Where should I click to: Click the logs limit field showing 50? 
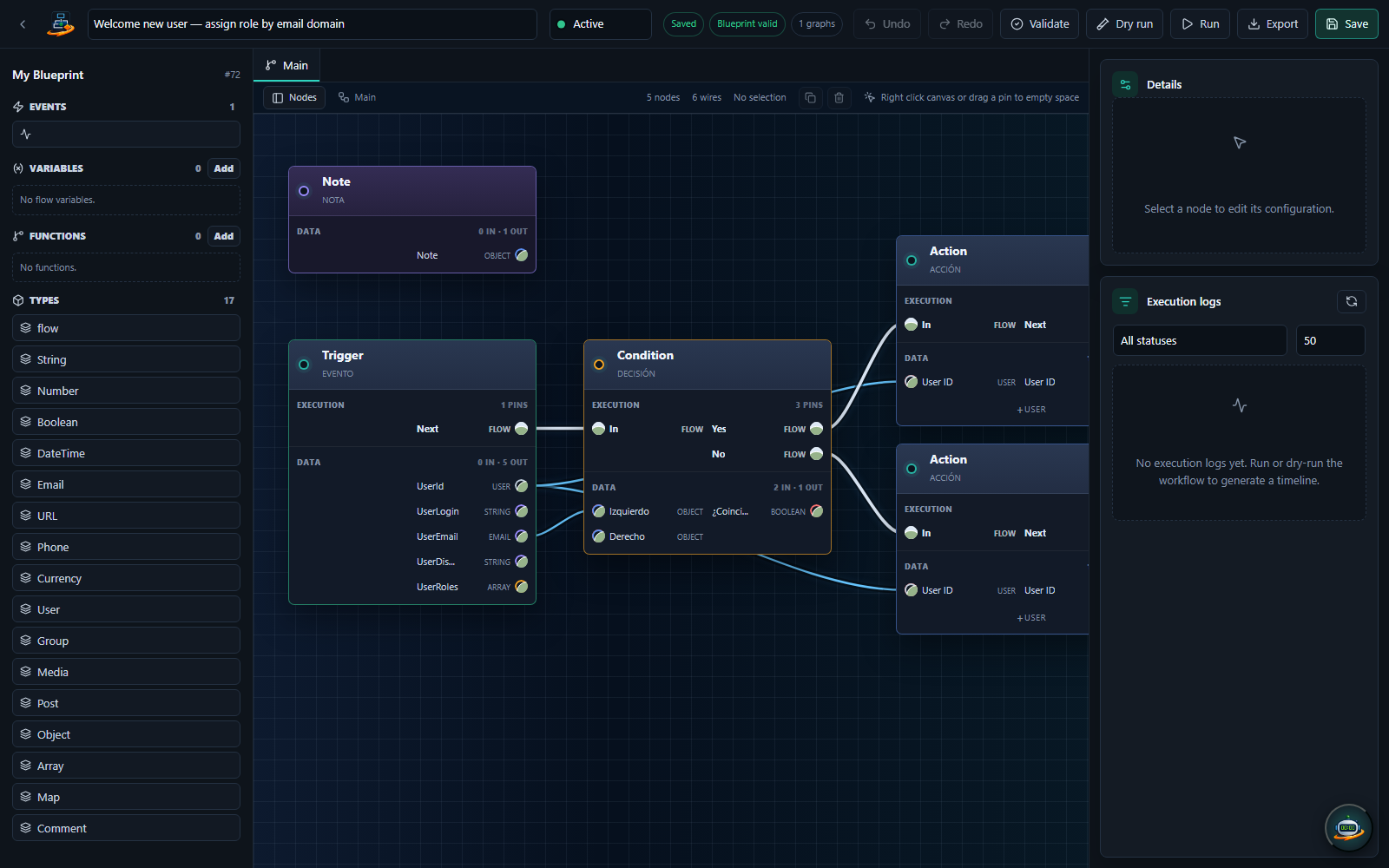pyautogui.click(x=1331, y=340)
